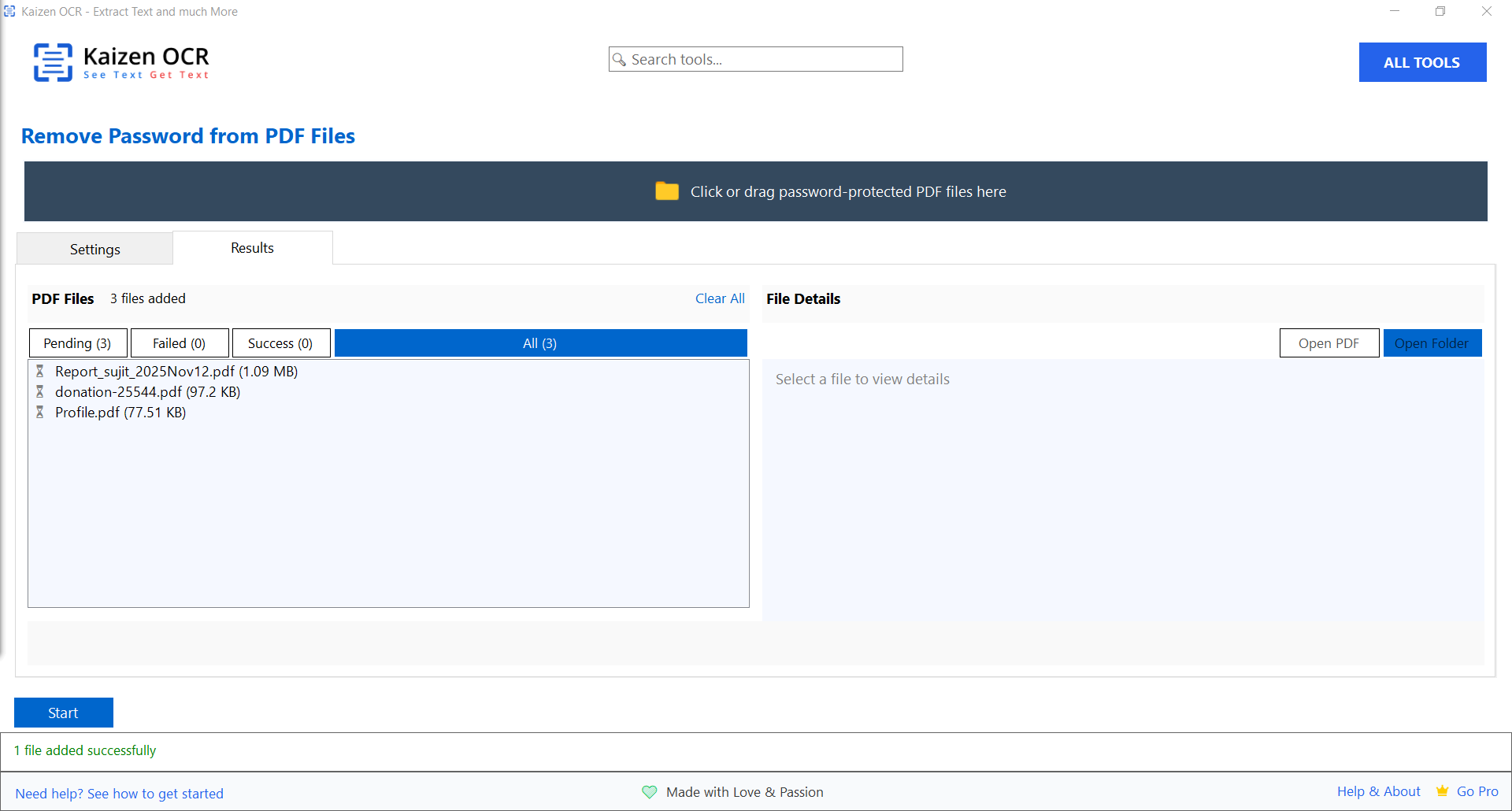The width and height of the screenshot is (1512, 811).
Task: Switch to the Settings tab
Action: point(94,249)
